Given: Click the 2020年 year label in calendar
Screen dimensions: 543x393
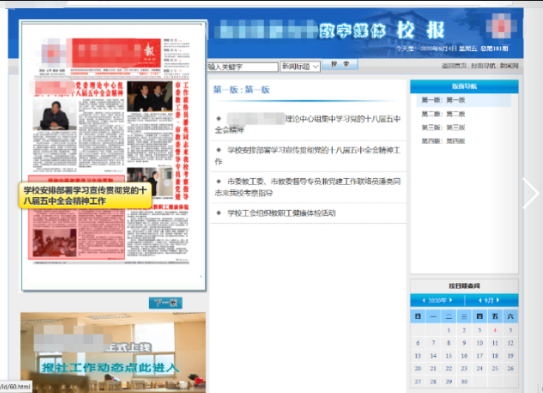Looking at the screenshot, I should coord(437,300).
